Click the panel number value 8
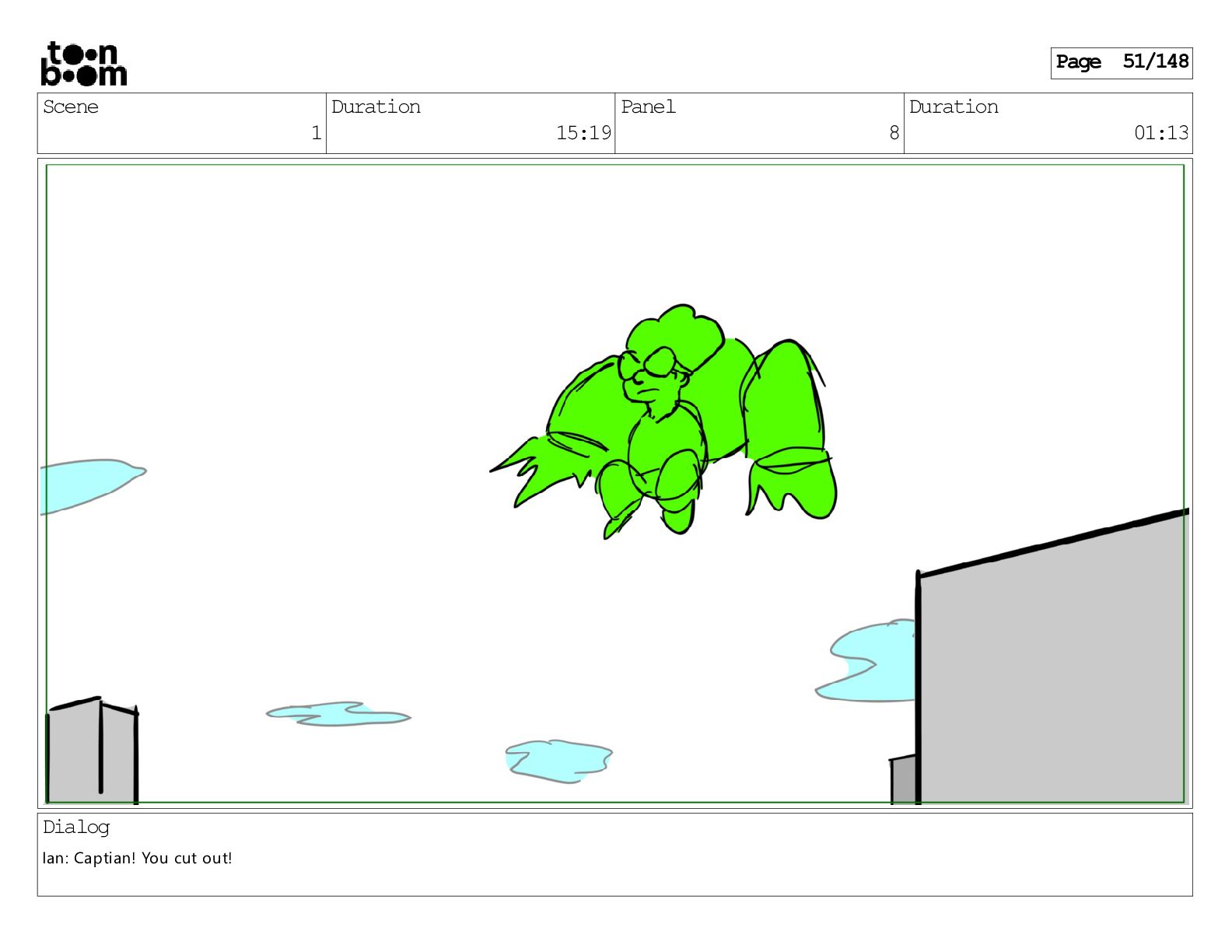Viewport: 1232px width, 952px height. pyautogui.click(x=894, y=133)
